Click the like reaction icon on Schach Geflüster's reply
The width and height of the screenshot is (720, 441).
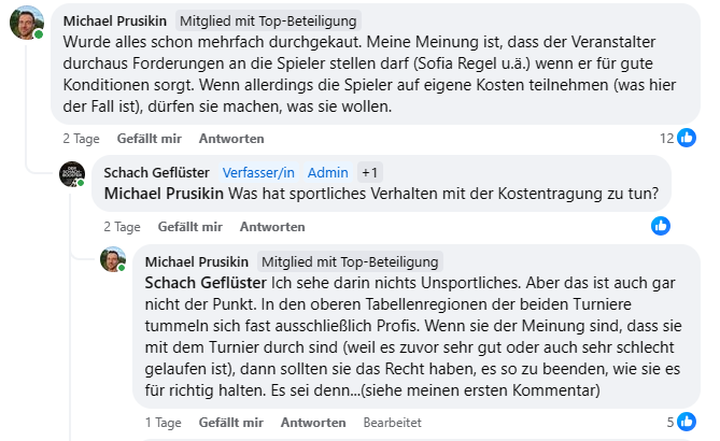point(661,226)
